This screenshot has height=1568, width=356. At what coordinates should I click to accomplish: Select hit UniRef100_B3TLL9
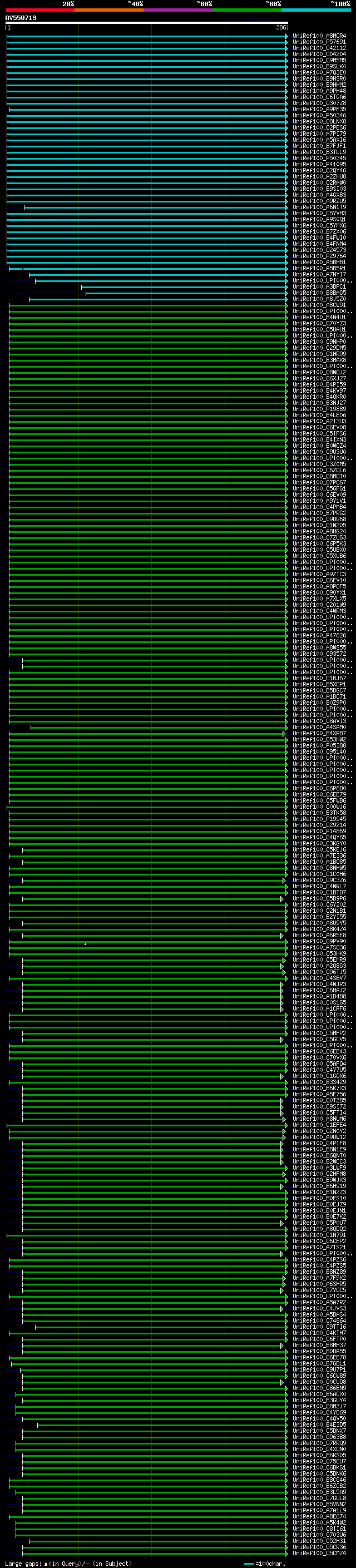319,152
